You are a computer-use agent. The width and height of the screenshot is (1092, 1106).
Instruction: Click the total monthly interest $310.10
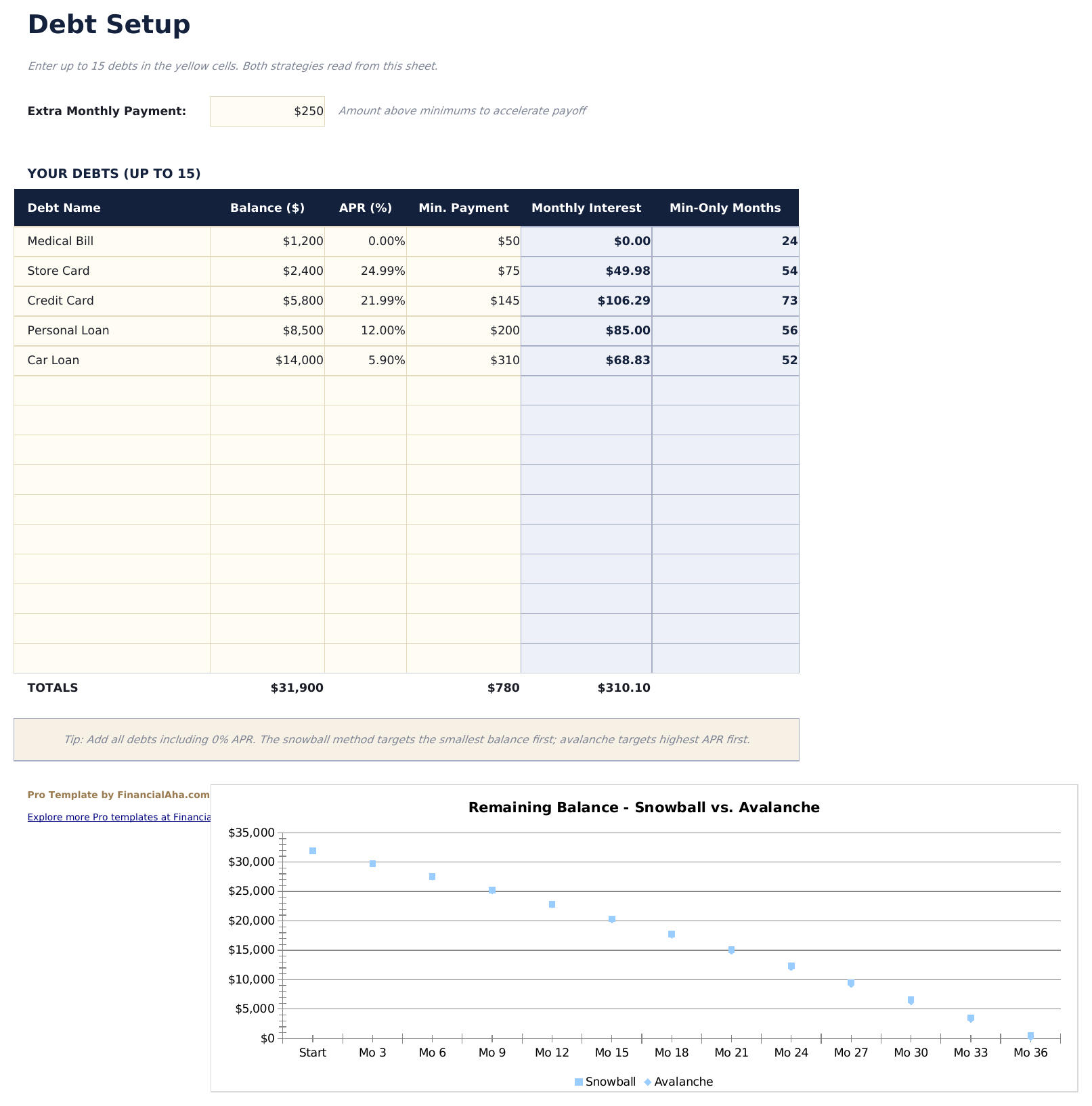pos(622,688)
